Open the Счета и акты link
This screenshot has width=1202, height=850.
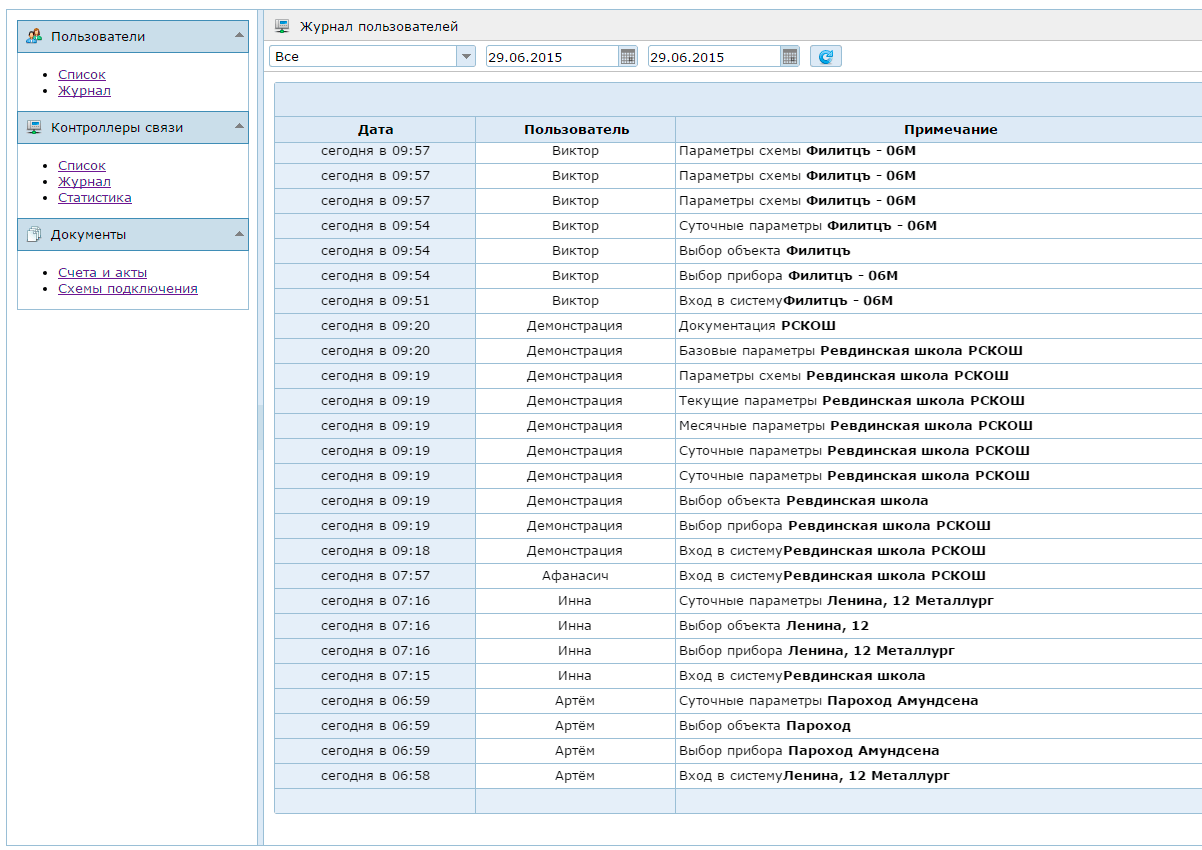pyautogui.click(x=102, y=273)
